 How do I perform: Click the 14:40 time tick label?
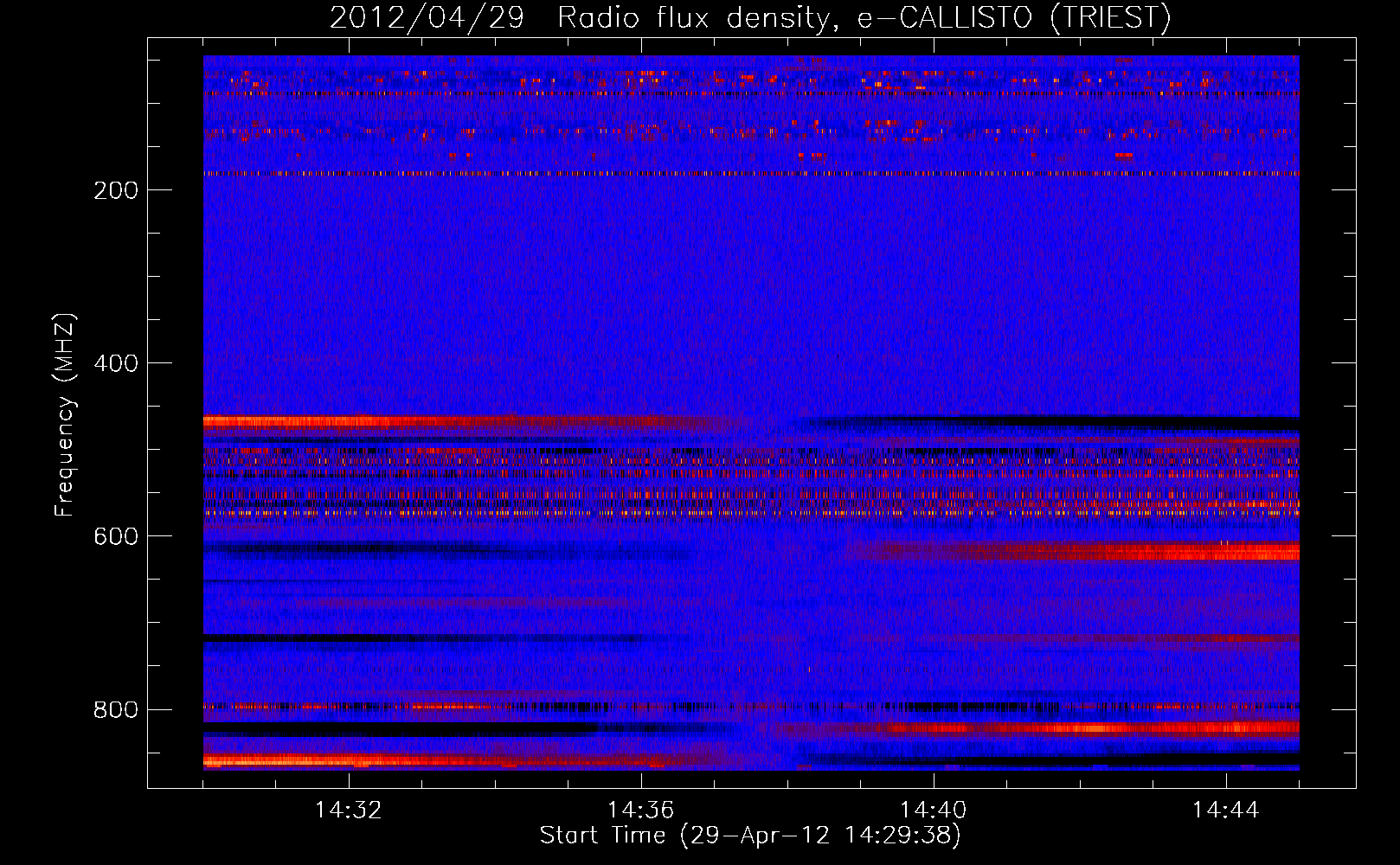934,811
